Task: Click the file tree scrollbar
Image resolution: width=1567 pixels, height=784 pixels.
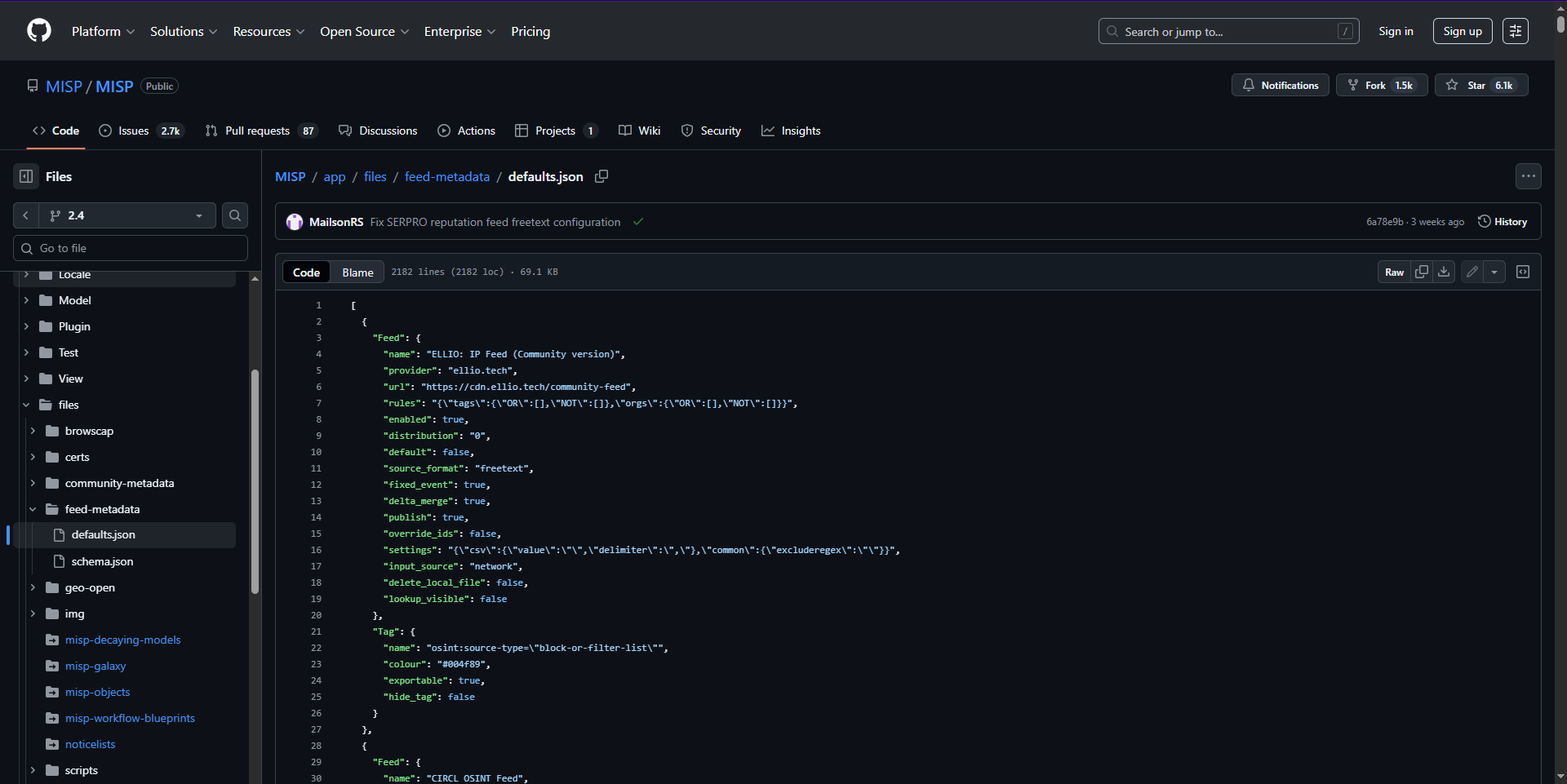Action: [x=255, y=481]
